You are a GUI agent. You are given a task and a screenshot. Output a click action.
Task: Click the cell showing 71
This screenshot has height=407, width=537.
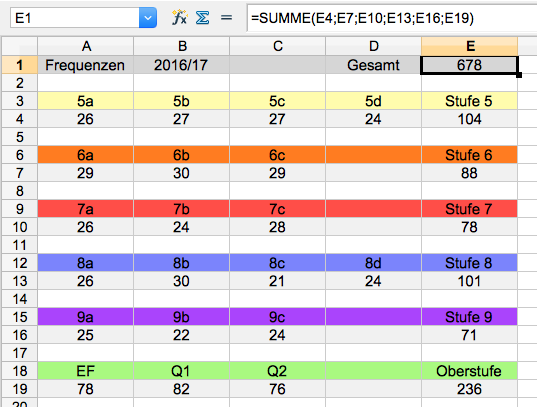coord(469,335)
